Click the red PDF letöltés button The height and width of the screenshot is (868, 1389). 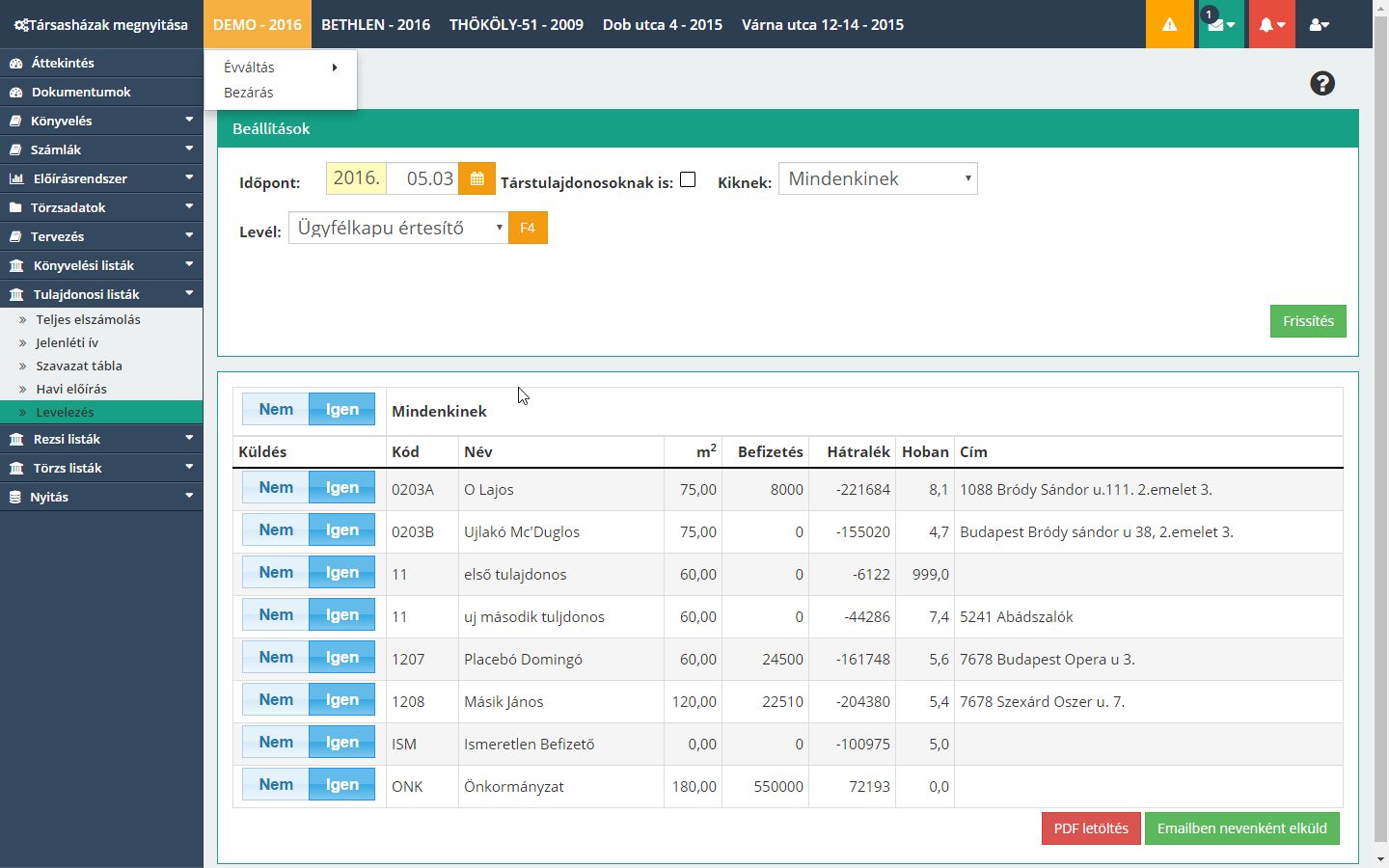tap(1090, 828)
